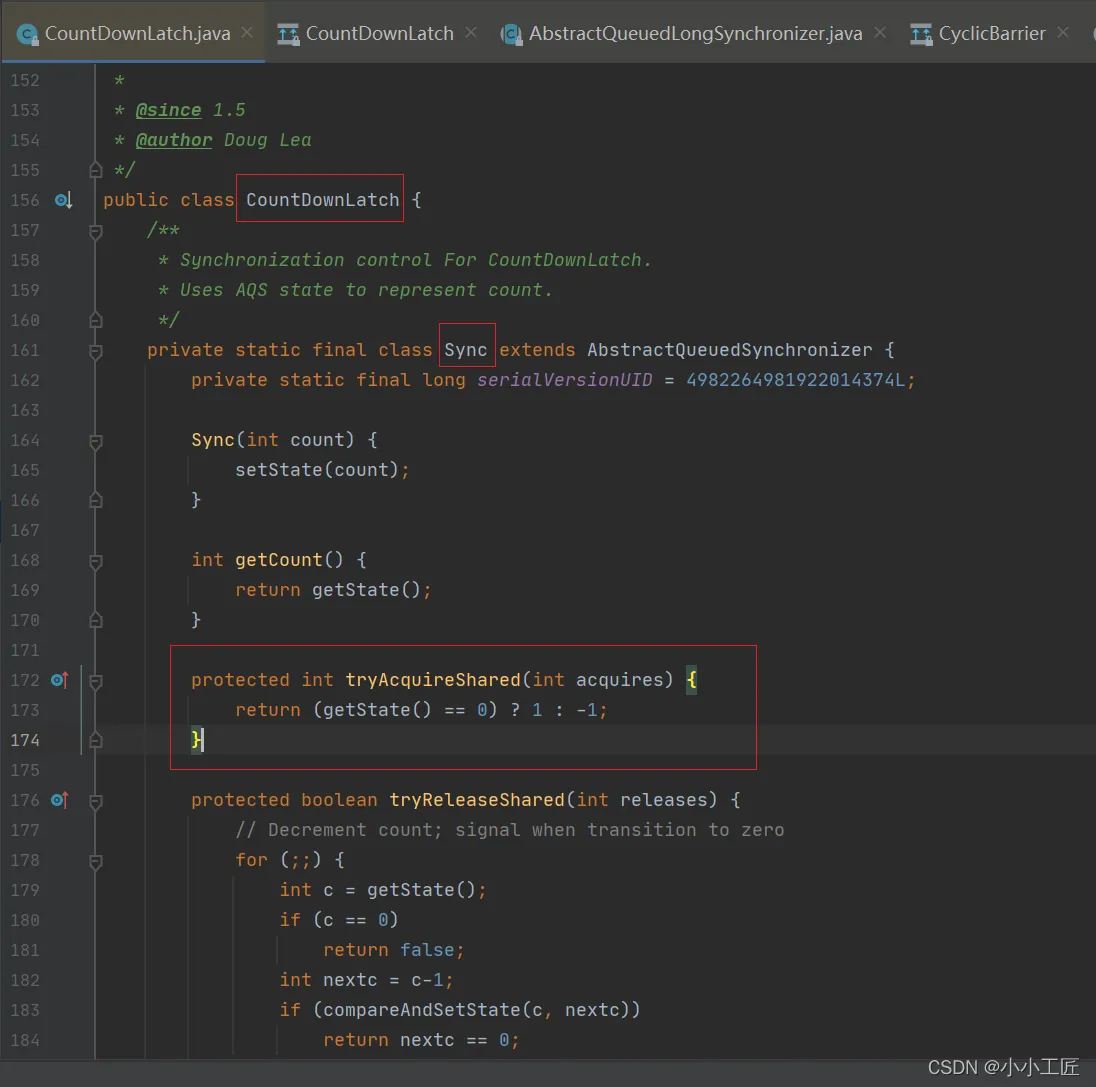Close the CountDownLatch.java tab
Viewport: 1096px width, 1087px height.
tap(247, 33)
